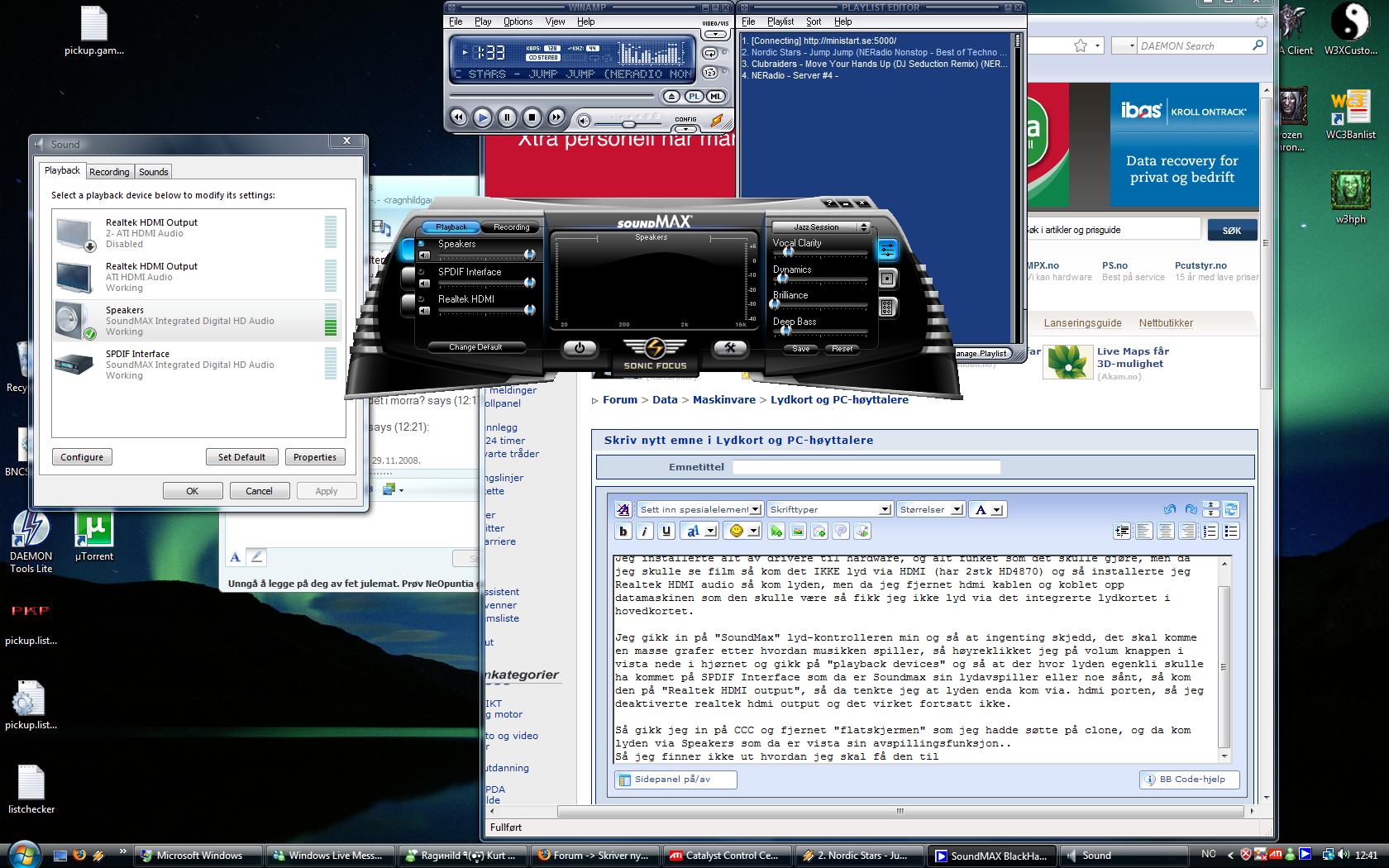Open Størrelser size dropdown
The image size is (1389, 868).
point(931,509)
